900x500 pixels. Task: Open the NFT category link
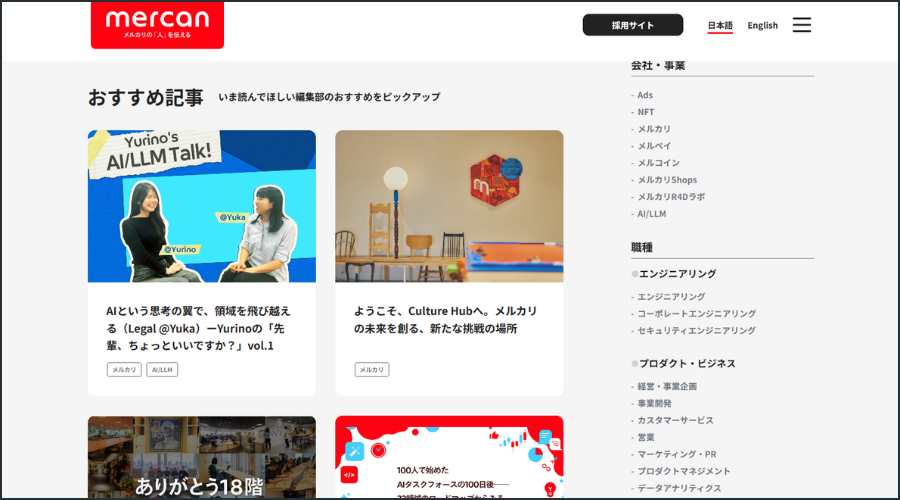click(x=646, y=112)
